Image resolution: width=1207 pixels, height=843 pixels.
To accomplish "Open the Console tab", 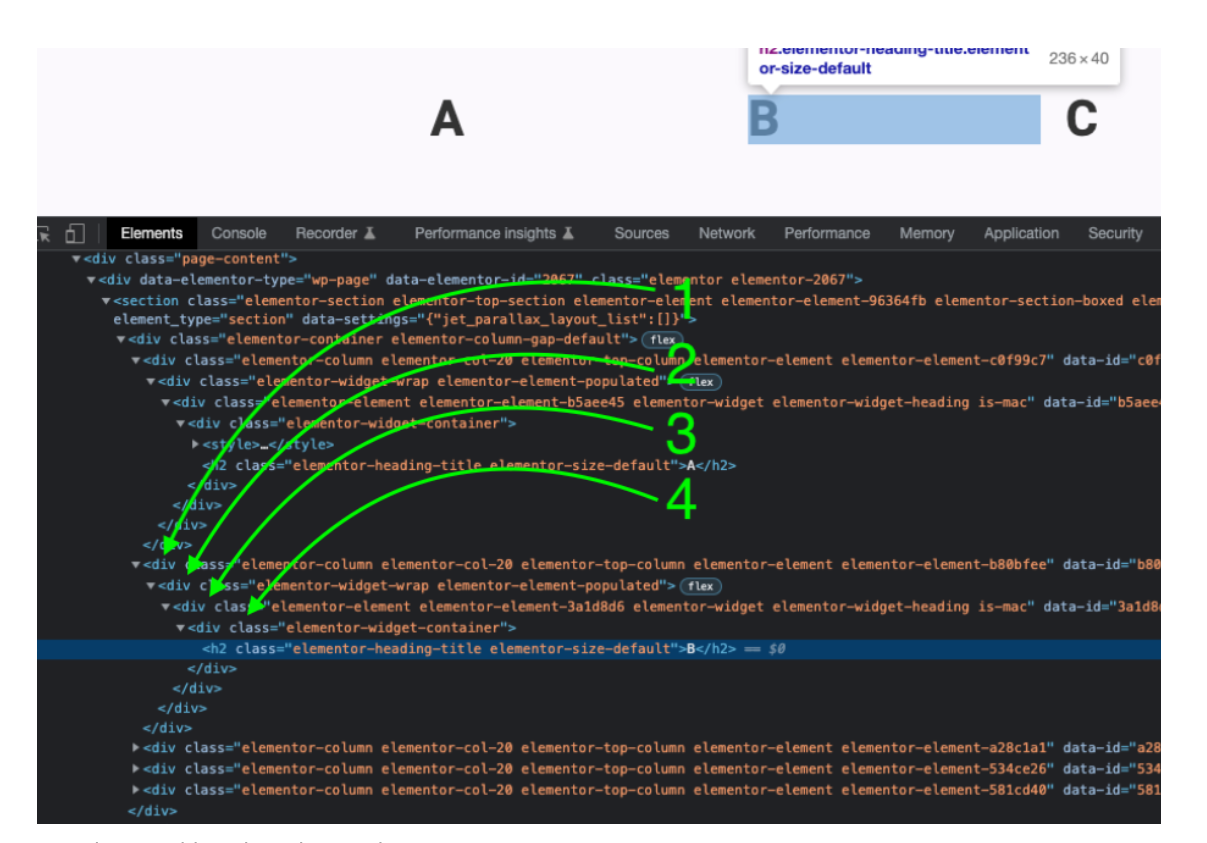I will [x=239, y=233].
